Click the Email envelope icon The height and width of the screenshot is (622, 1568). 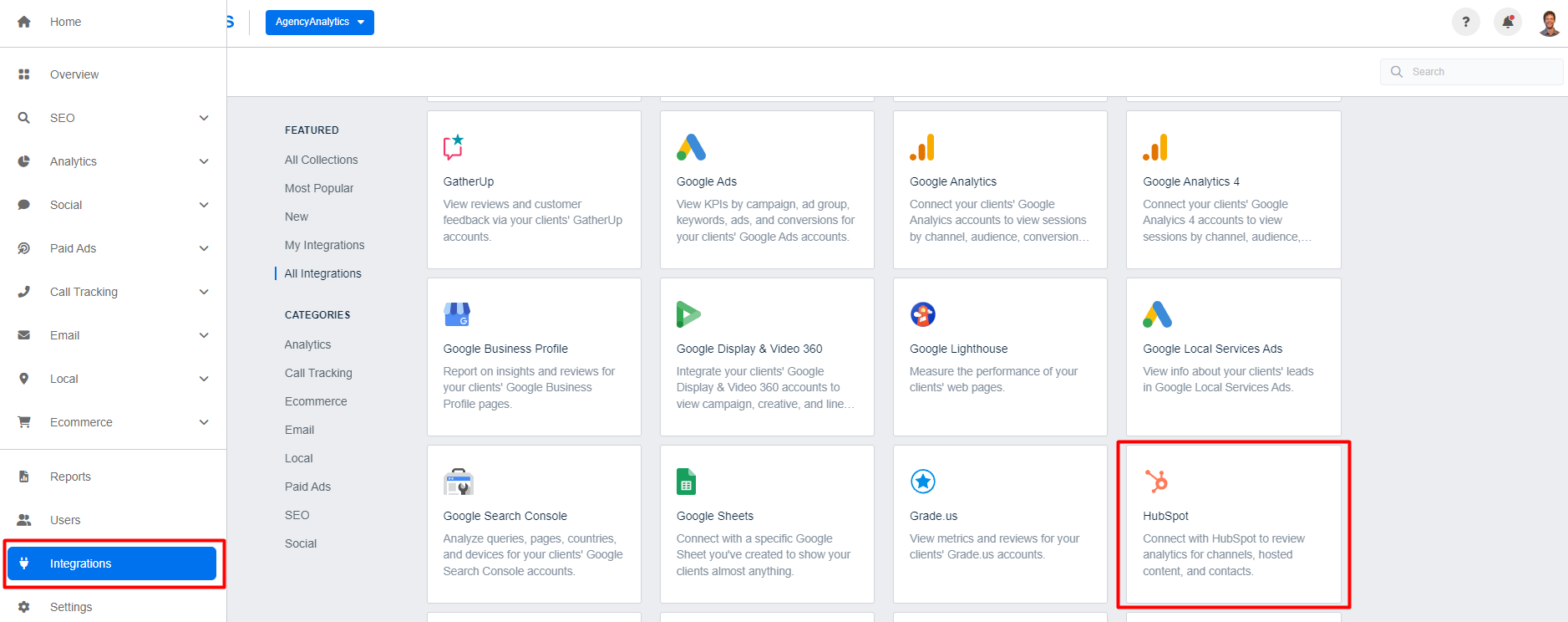click(24, 335)
